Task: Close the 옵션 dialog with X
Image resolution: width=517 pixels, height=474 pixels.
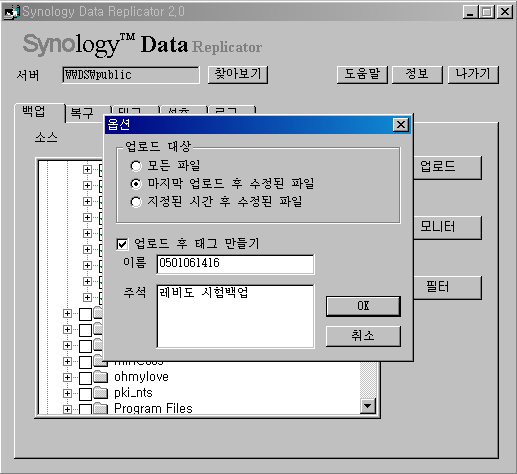Action: click(x=401, y=125)
